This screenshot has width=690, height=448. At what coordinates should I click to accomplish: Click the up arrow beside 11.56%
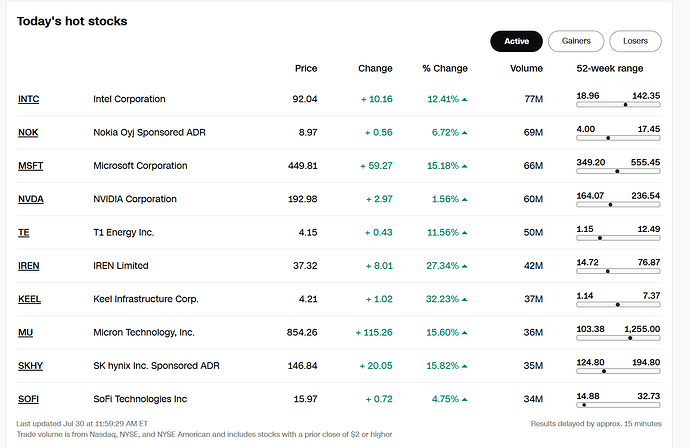pos(465,233)
